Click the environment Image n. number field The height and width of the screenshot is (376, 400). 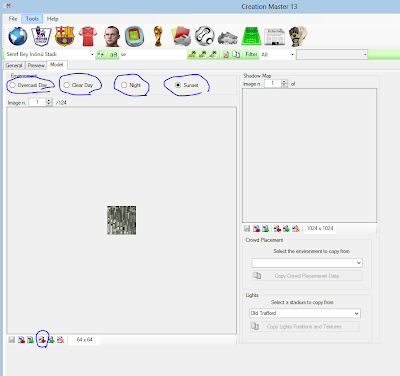tap(37, 102)
